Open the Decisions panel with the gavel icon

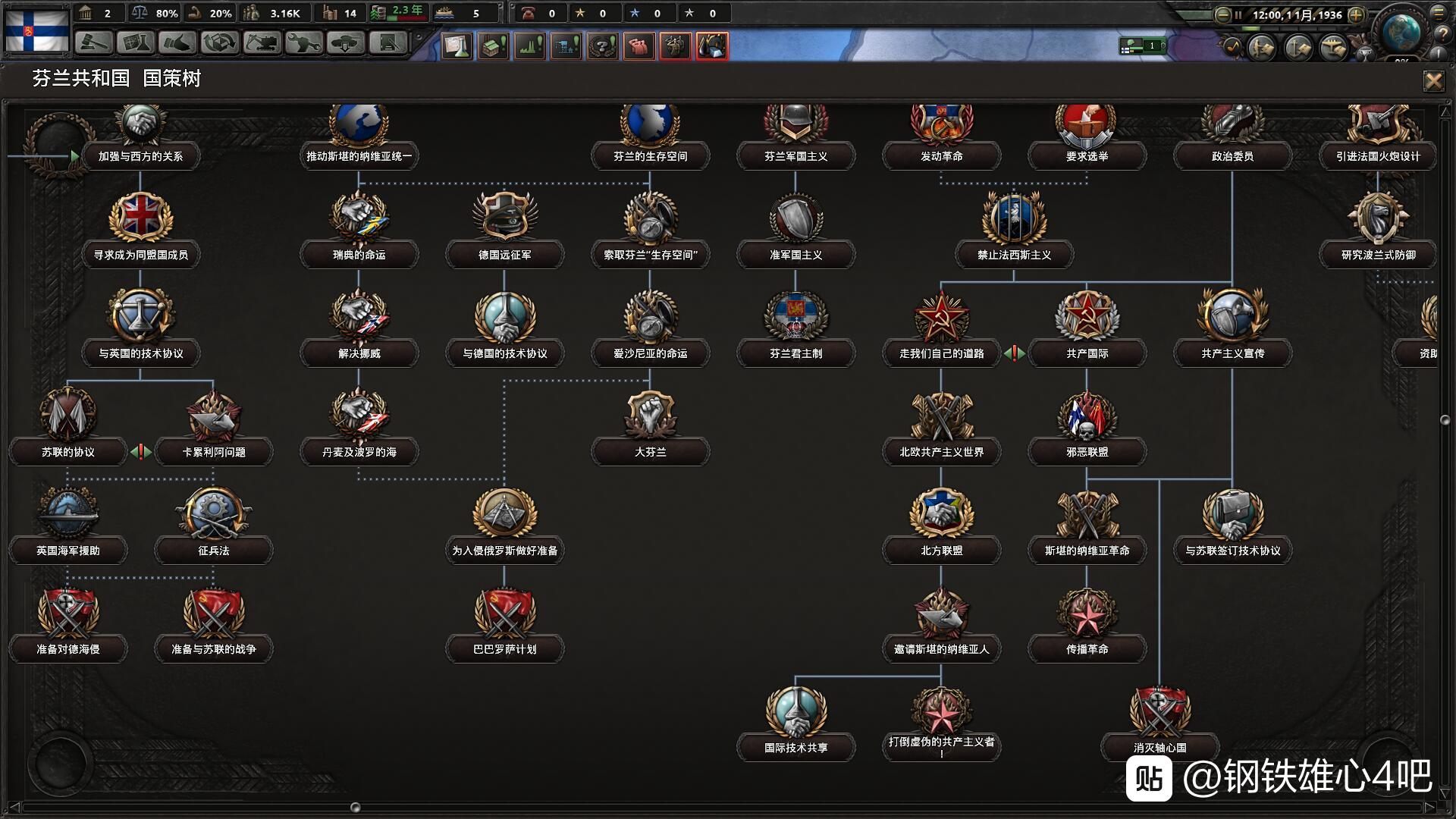pyautogui.click(x=94, y=43)
